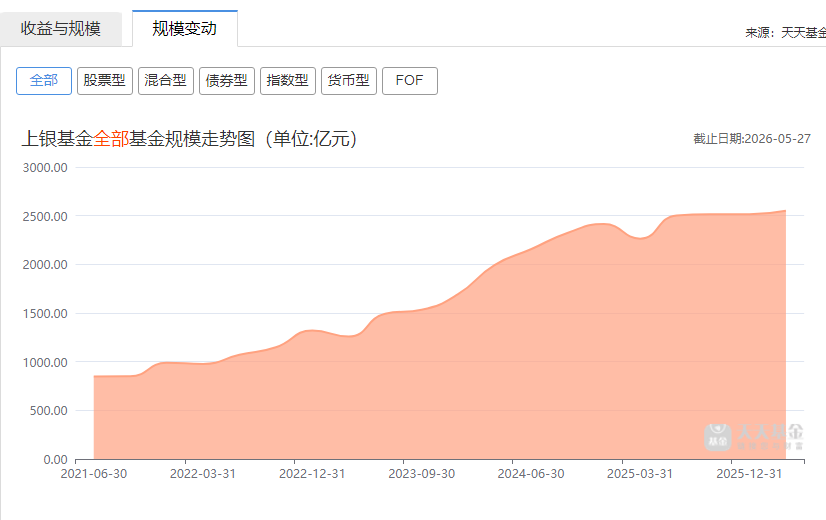This screenshot has width=826, height=520.
Task: Click the 2025-03-31 x-axis date
Action: pyautogui.click(x=640, y=474)
